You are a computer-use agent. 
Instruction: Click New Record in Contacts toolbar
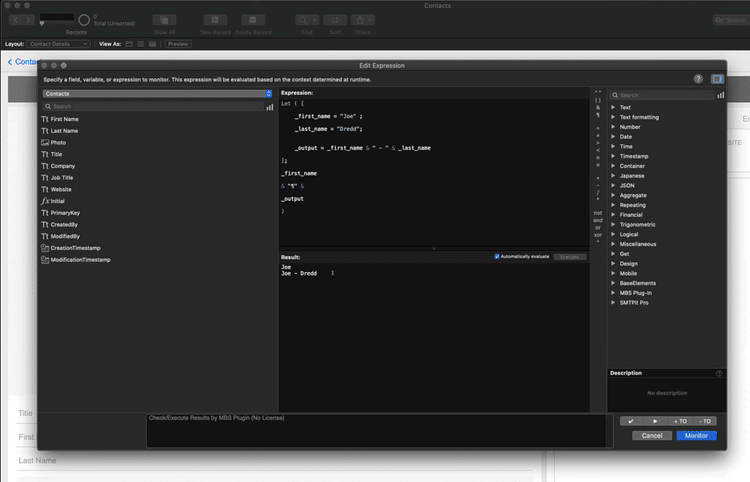tap(215, 20)
